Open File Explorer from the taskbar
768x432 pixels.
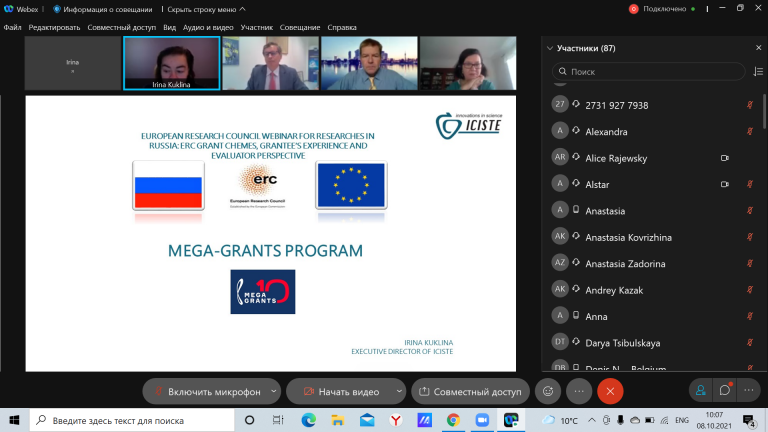point(337,420)
